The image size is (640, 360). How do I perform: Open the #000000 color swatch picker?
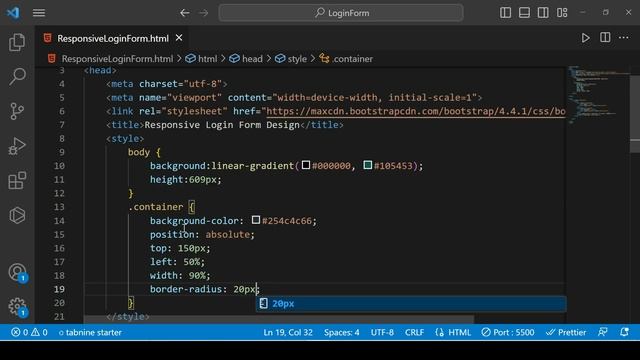click(306, 165)
